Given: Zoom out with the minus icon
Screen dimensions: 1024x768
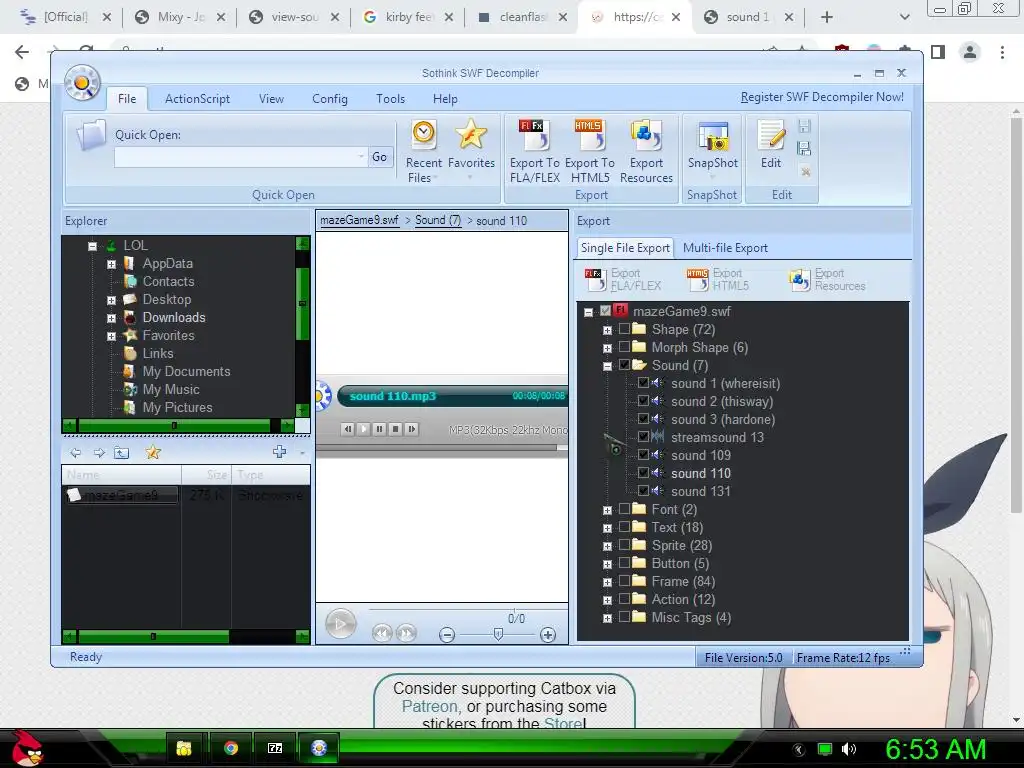Looking at the screenshot, I should coord(447,635).
